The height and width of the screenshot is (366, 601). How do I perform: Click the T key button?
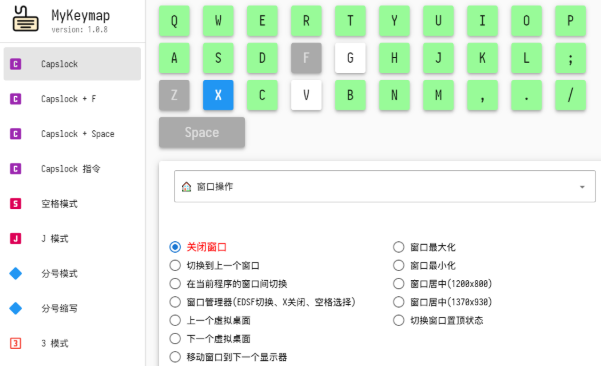click(x=350, y=21)
